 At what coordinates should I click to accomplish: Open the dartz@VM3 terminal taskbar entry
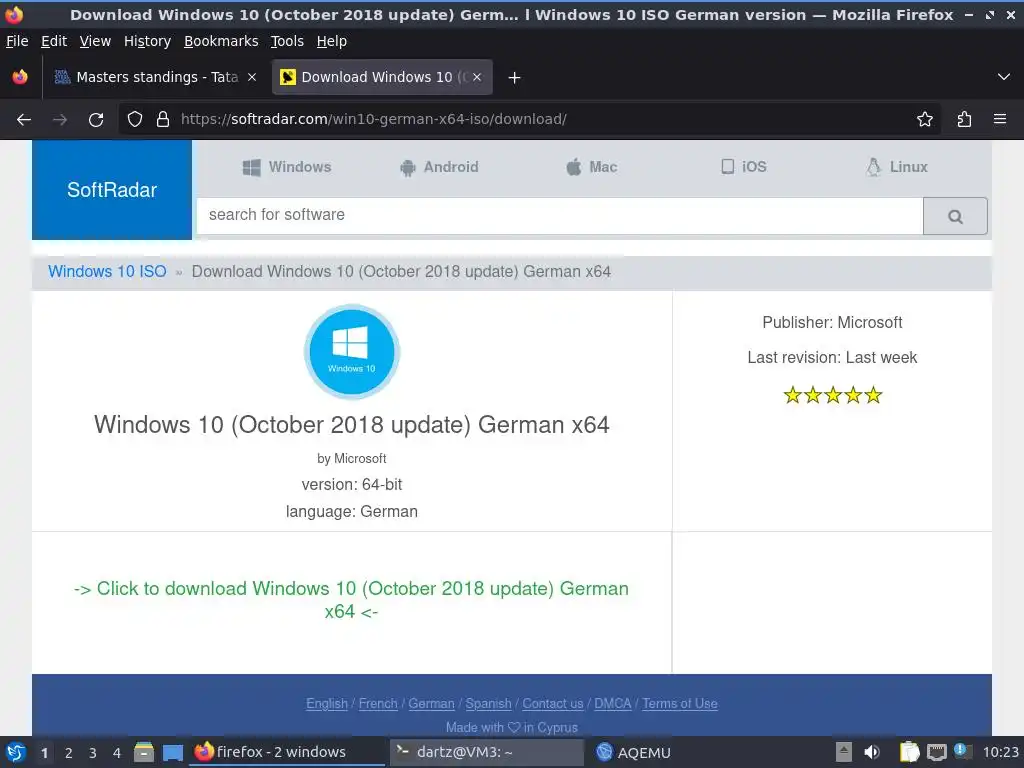[487, 752]
